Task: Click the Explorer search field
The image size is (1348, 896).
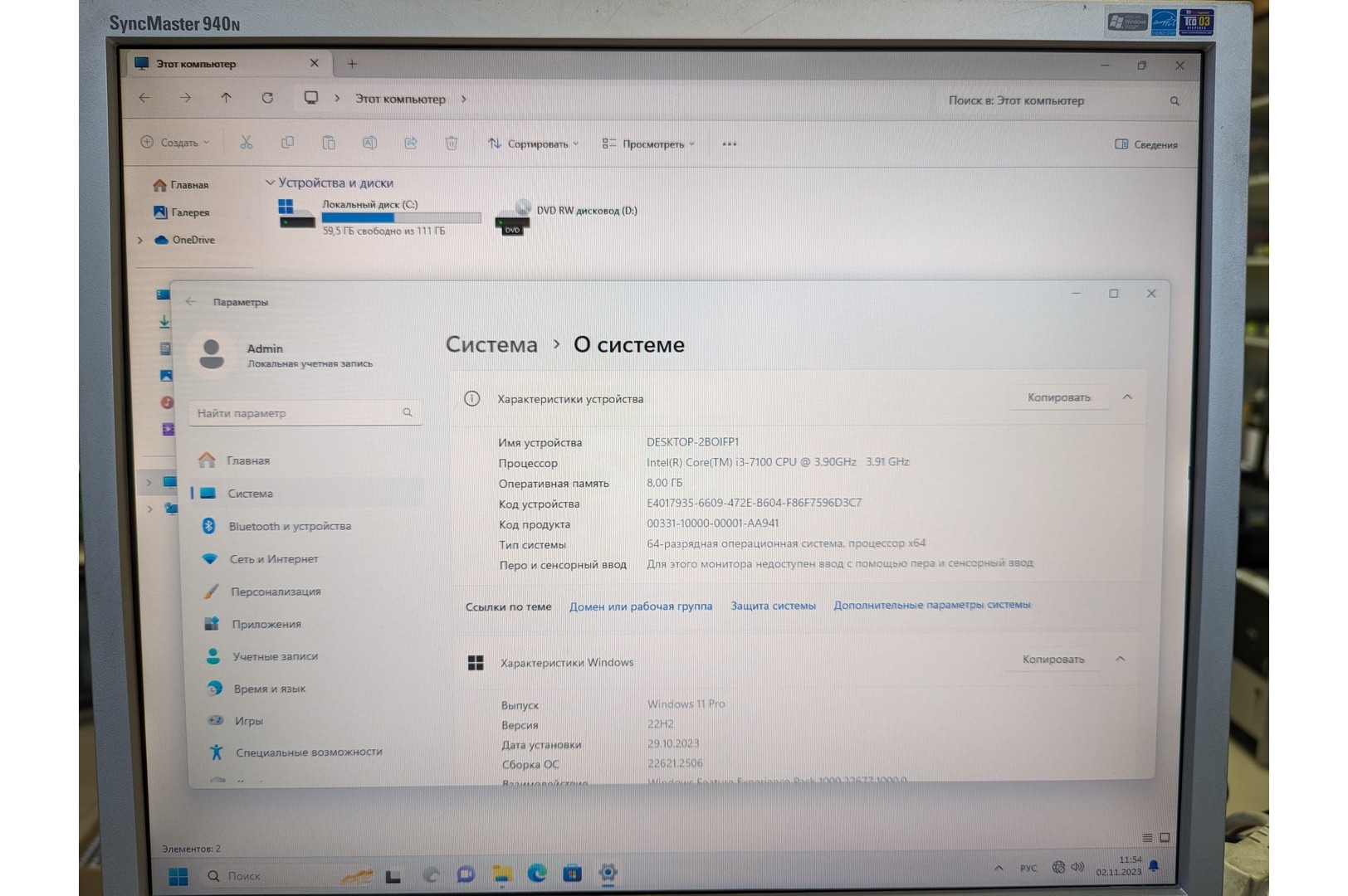Action: point(1064,100)
